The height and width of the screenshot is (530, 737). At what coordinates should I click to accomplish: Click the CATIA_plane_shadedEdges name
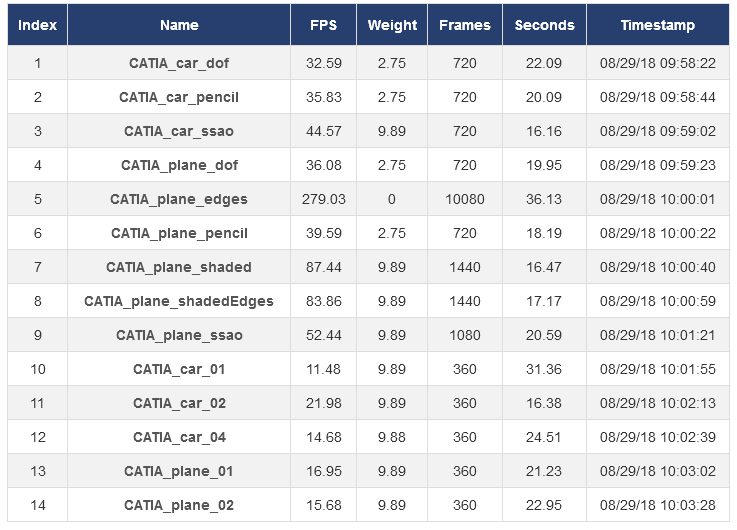179,301
